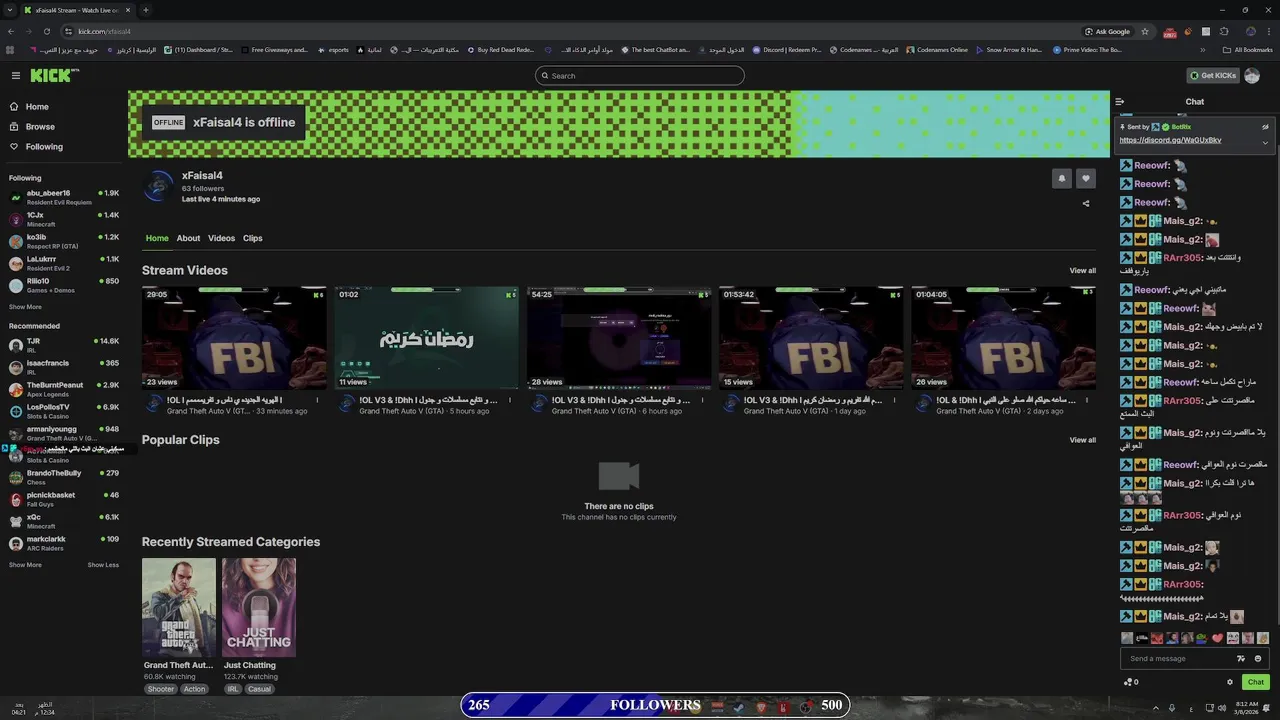1280x720 pixels.
Task: Open the 01:53:42 stream video thumbnail
Action: [811, 338]
